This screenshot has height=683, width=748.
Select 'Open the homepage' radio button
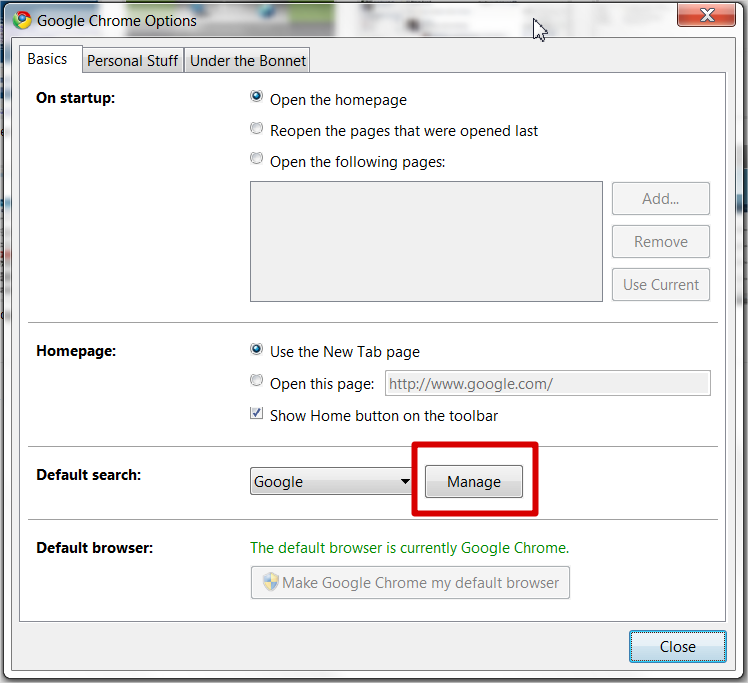257,97
